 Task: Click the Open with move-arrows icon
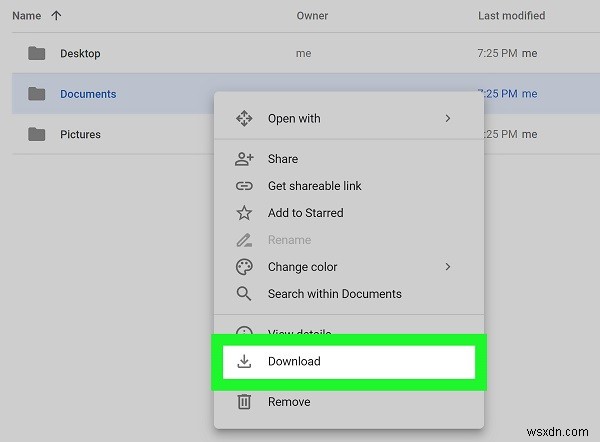tap(244, 119)
